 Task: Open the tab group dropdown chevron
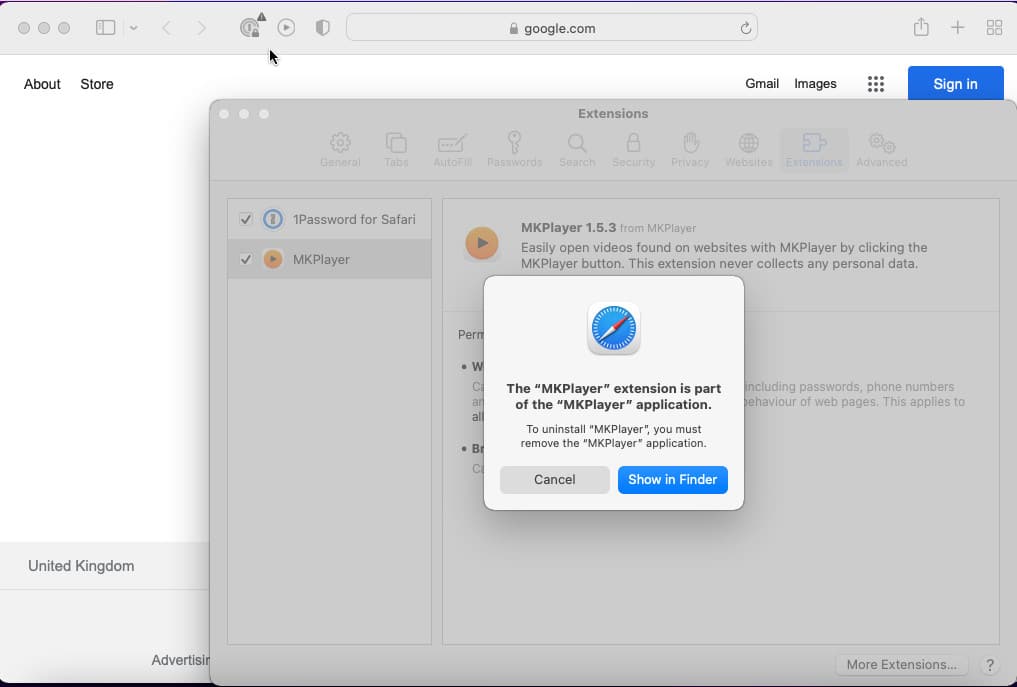click(x=134, y=28)
